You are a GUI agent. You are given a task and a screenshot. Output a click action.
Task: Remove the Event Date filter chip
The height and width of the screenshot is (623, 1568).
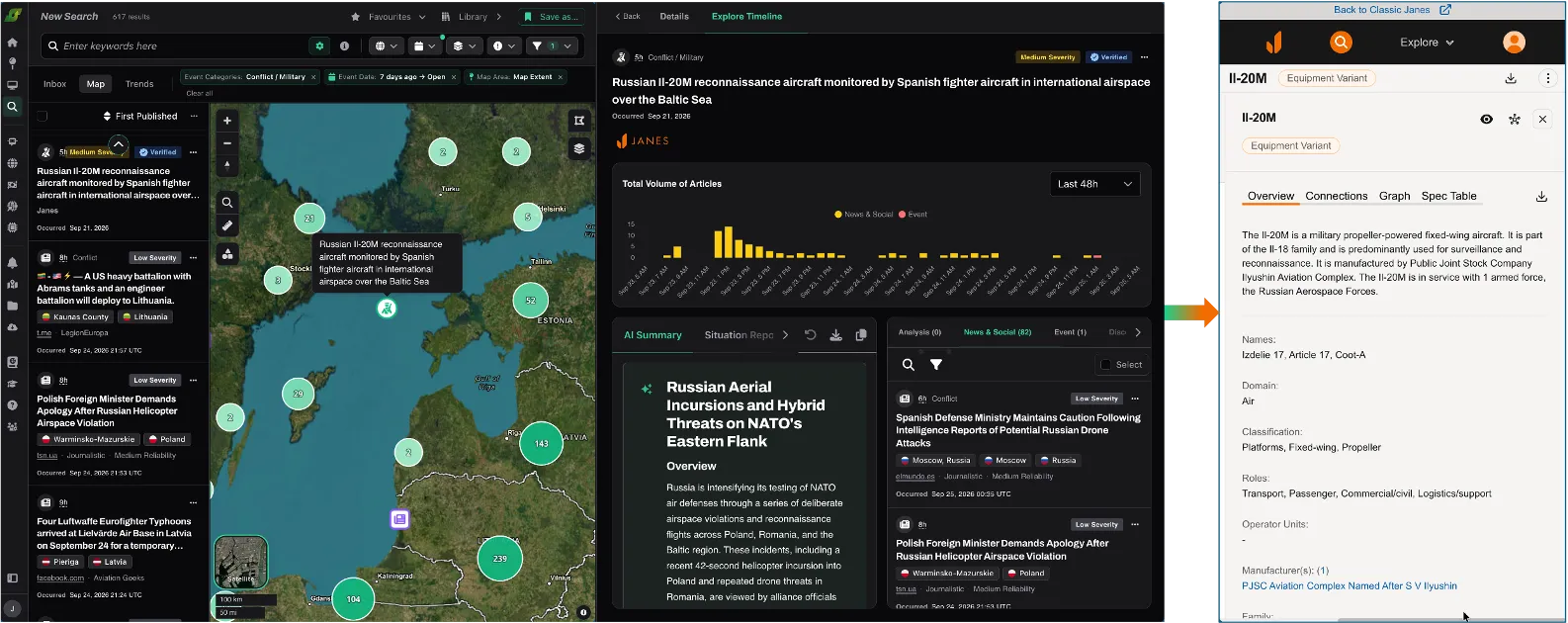click(454, 77)
